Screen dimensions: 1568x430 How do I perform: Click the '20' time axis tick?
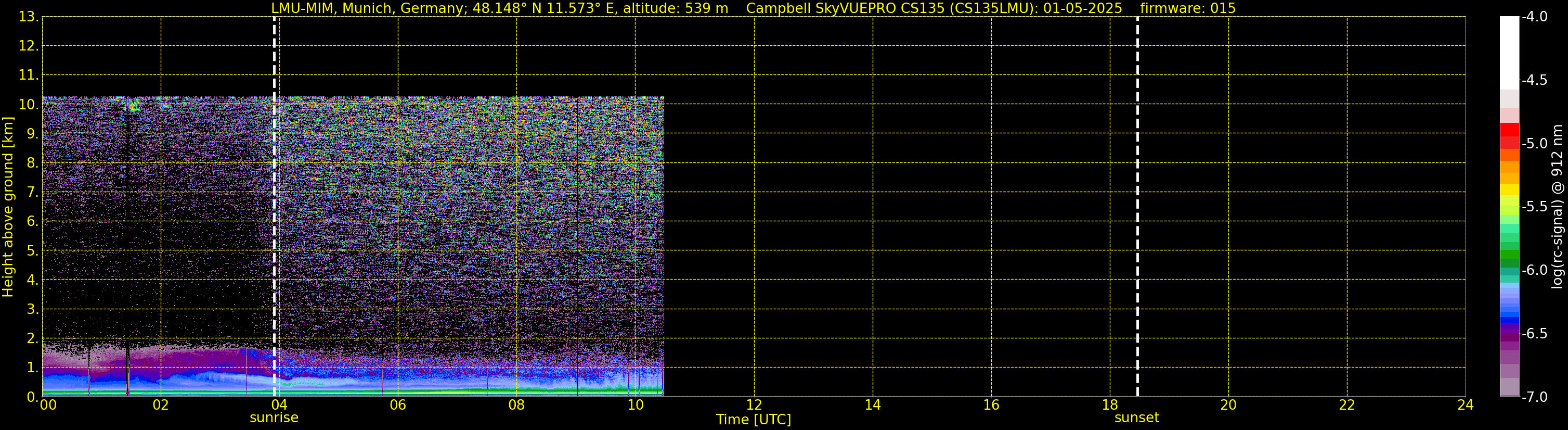point(1228,405)
